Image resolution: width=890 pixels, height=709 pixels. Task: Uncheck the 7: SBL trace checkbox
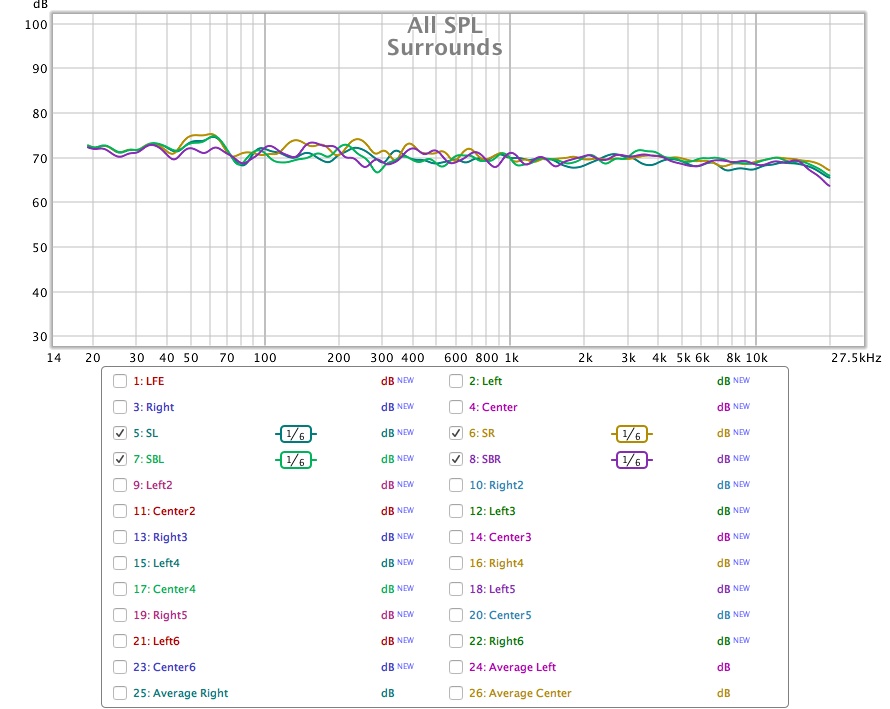(x=120, y=459)
